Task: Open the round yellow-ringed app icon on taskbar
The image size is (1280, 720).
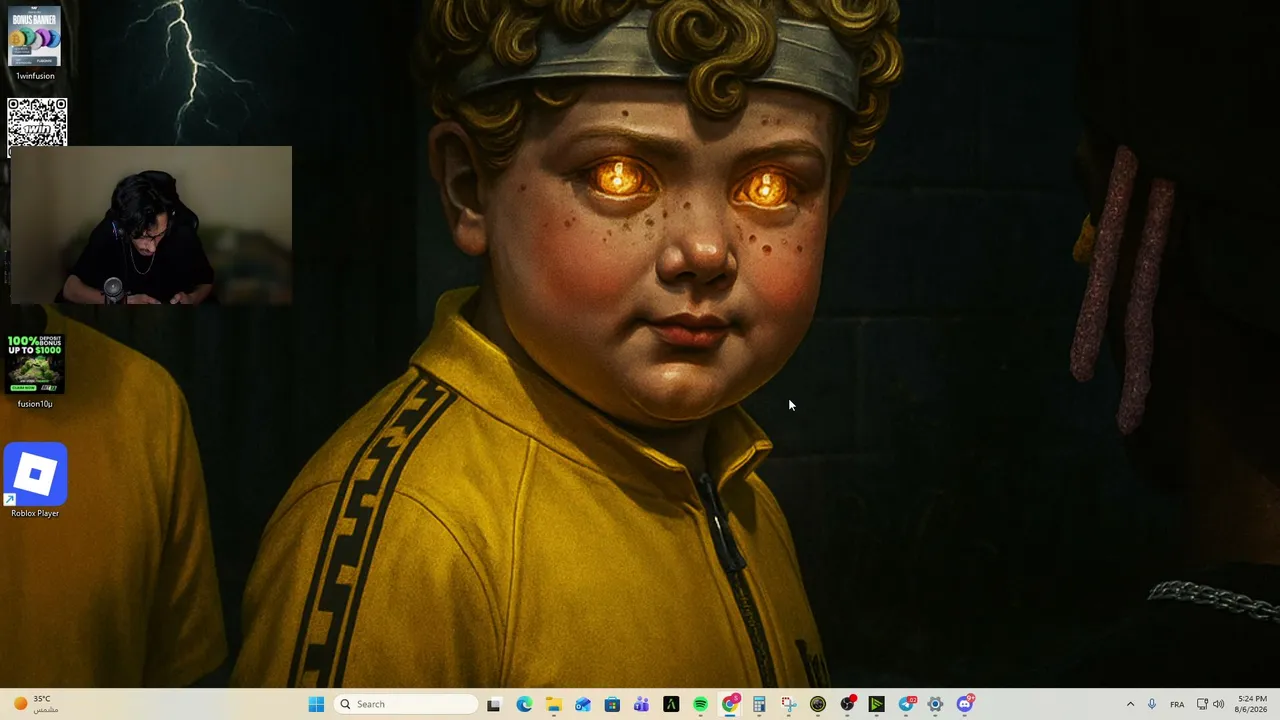Action: coord(818,704)
